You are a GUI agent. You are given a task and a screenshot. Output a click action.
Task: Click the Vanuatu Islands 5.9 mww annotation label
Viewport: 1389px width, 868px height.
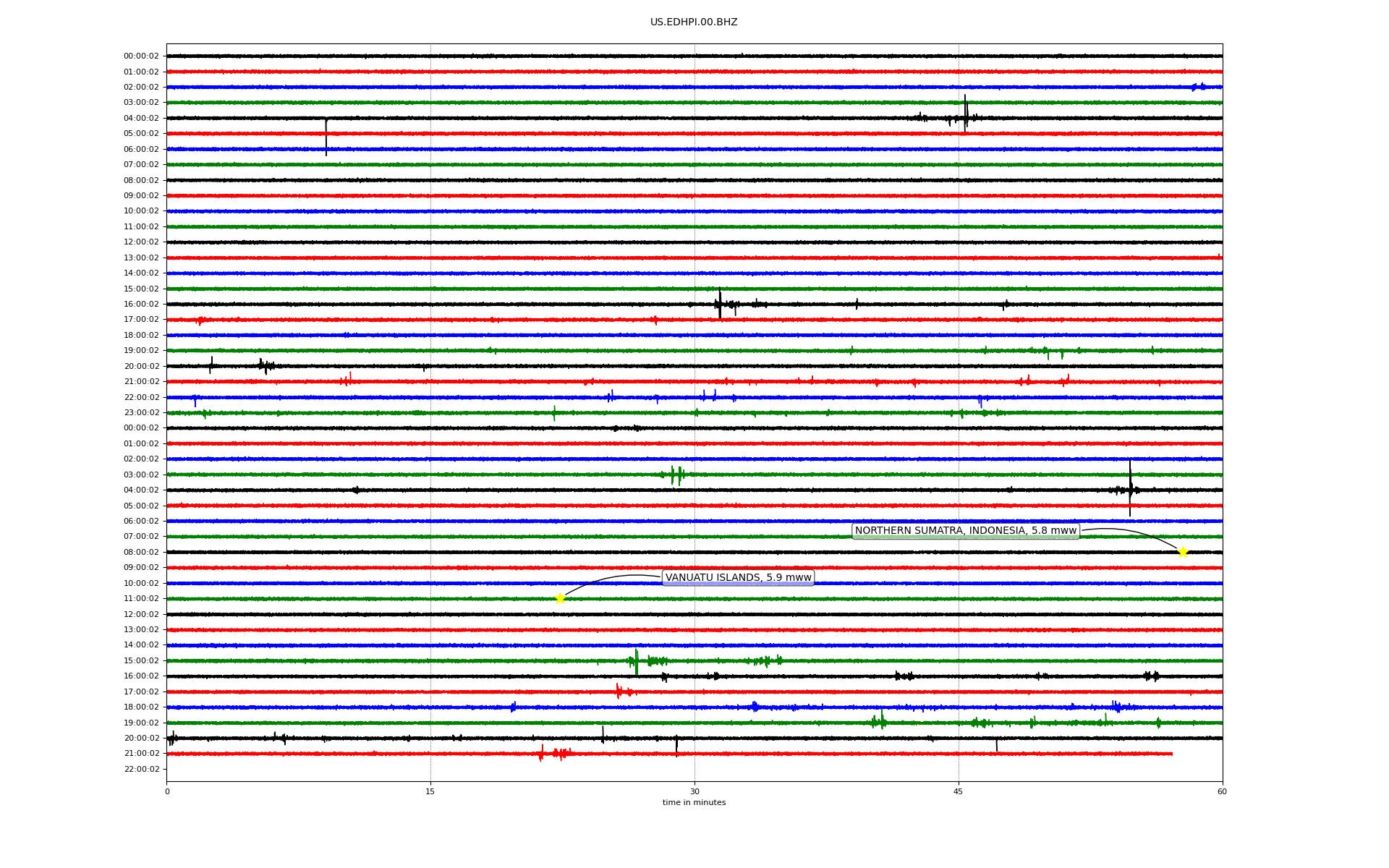[738, 578]
